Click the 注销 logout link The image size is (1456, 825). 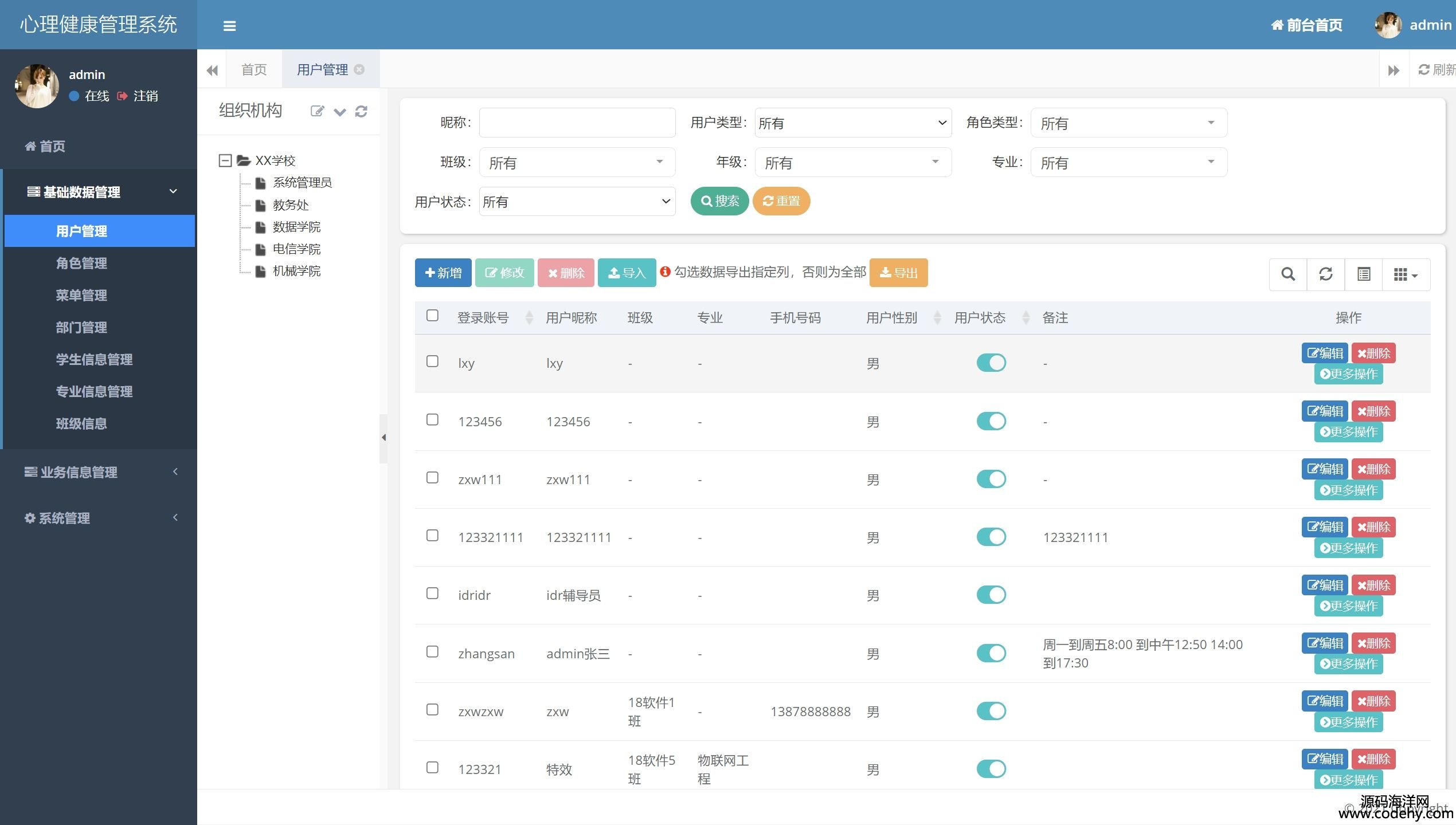tap(138, 96)
